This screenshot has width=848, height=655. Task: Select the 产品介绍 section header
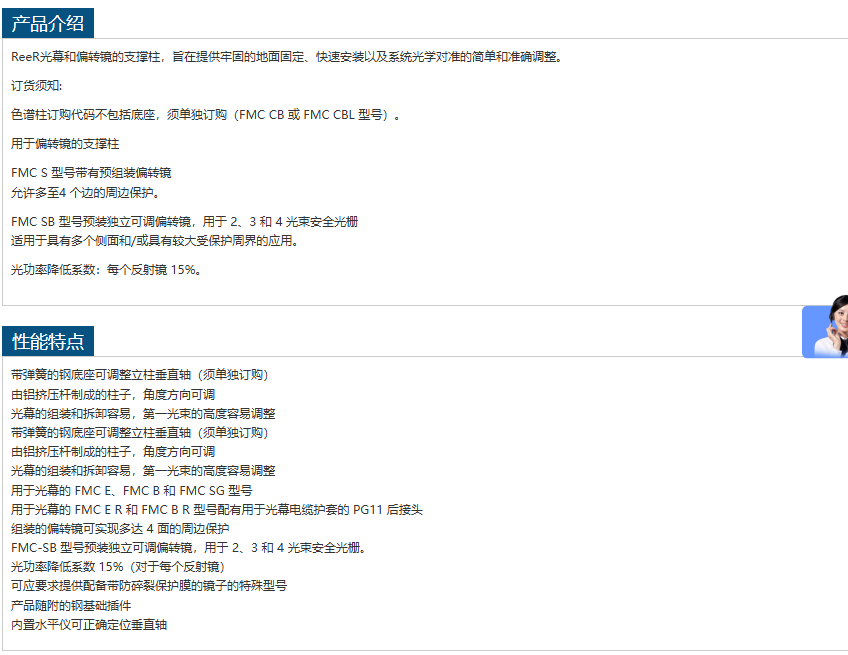pos(48,23)
